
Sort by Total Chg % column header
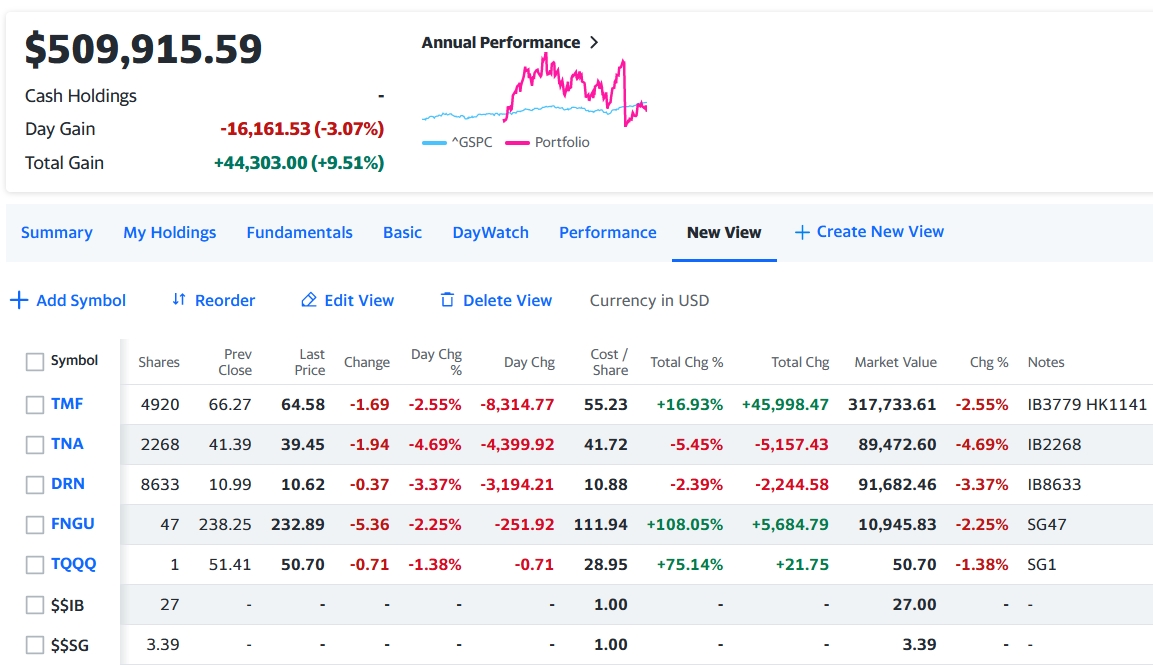click(686, 362)
